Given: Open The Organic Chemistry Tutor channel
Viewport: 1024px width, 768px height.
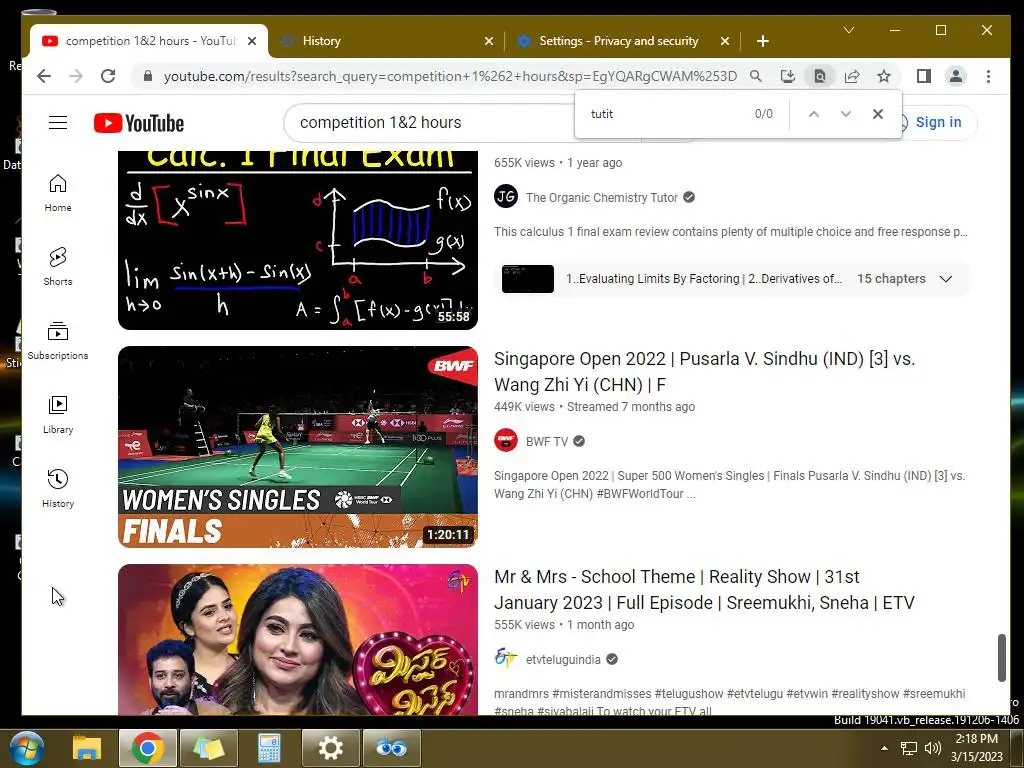Looking at the screenshot, I should tap(601, 197).
